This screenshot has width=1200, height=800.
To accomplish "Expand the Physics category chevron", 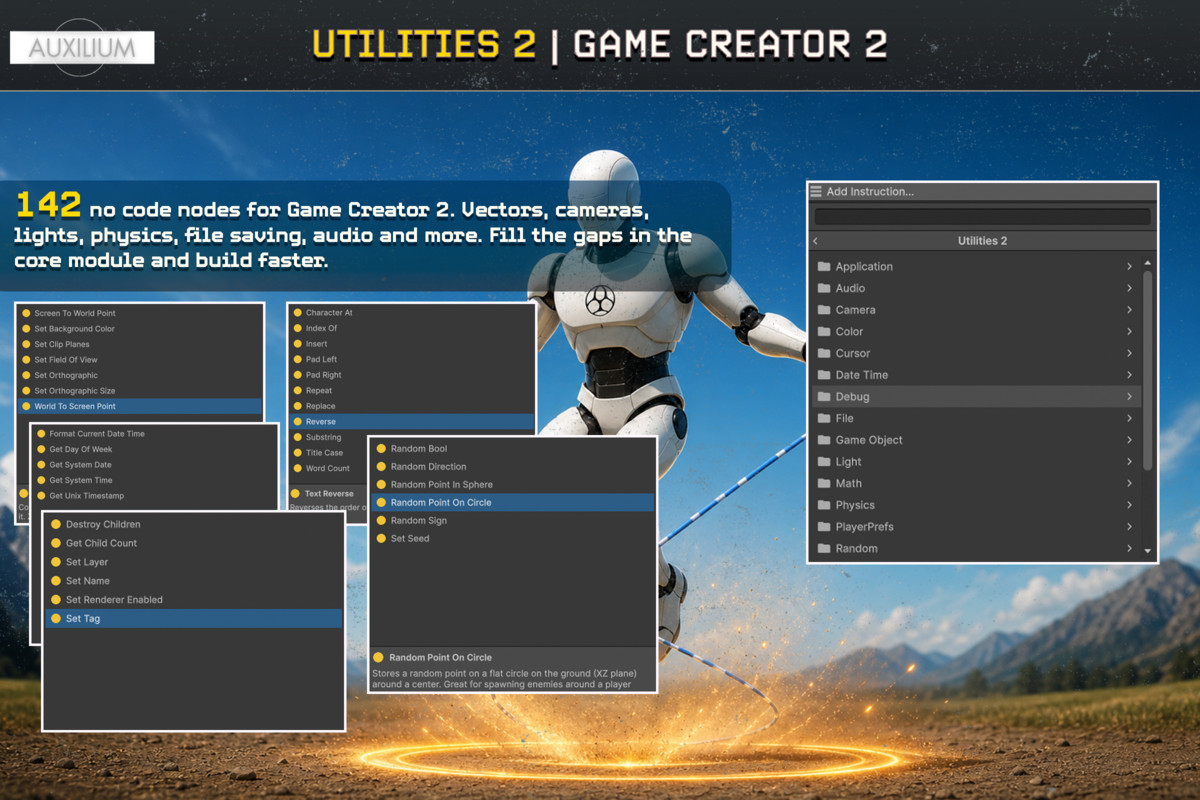I will tap(1129, 505).
